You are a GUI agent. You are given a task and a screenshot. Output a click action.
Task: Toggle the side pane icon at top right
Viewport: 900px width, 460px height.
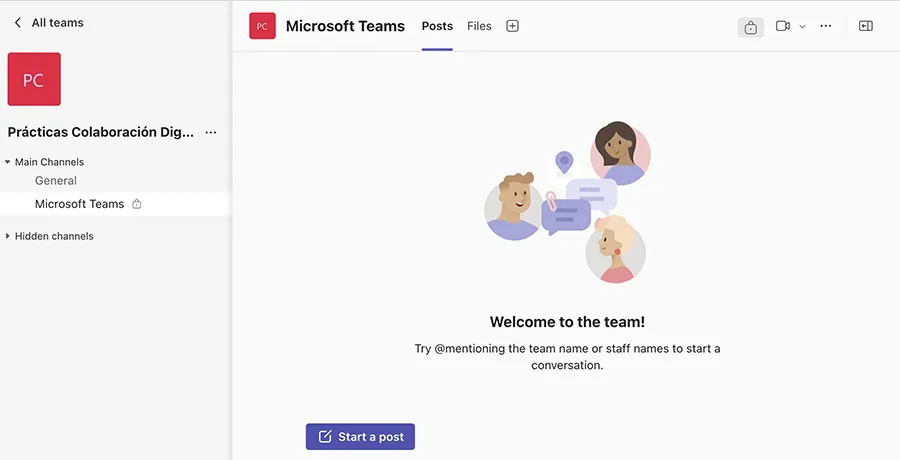(866, 26)
